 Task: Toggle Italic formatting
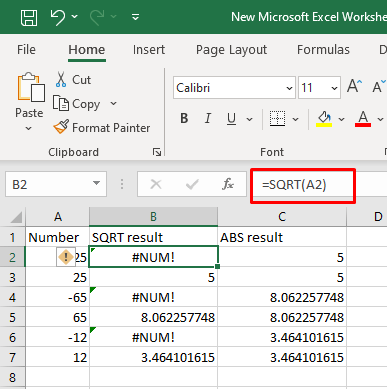[x=208, y=119]
